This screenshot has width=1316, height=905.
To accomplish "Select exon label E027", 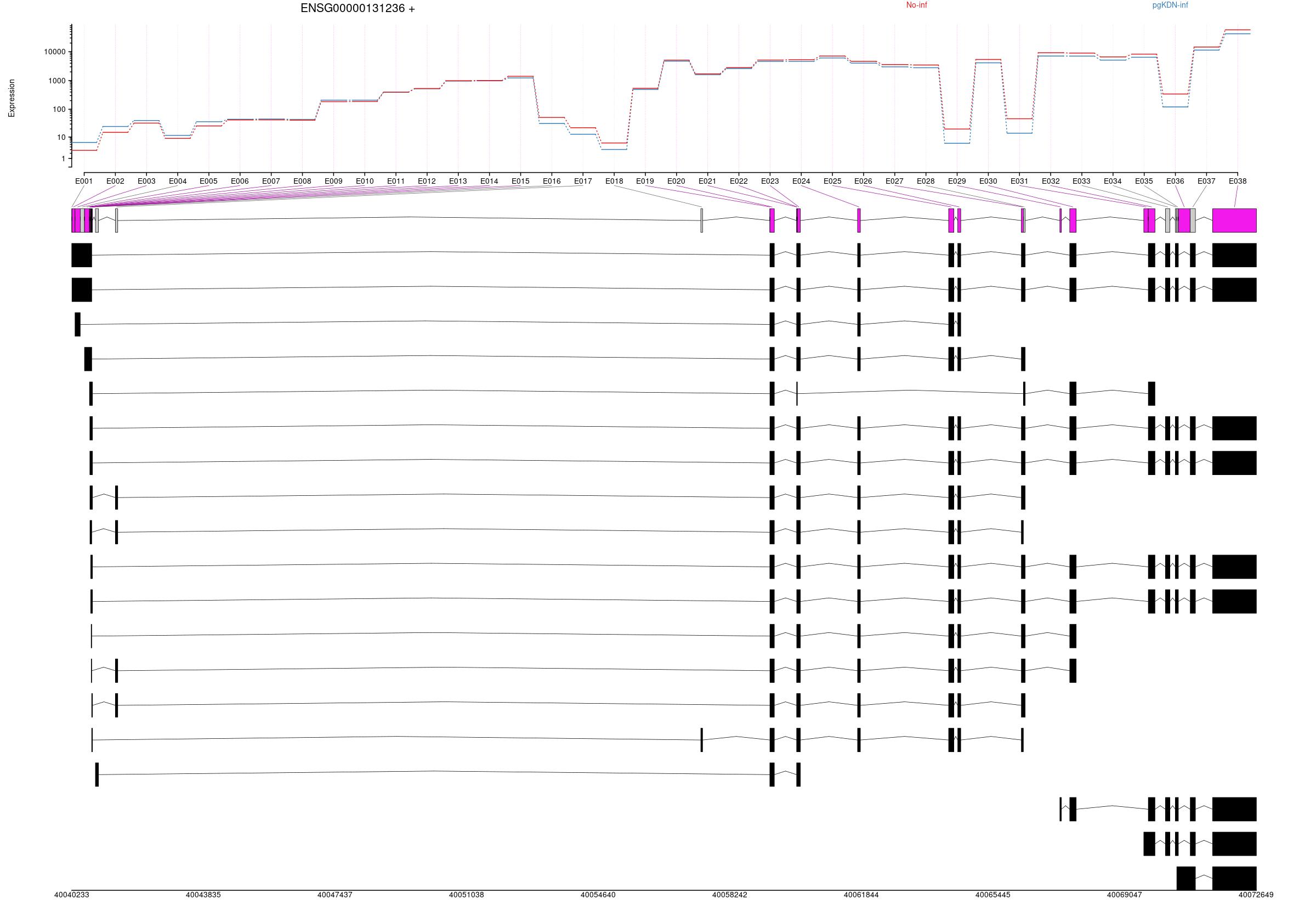I will [894, 182].
